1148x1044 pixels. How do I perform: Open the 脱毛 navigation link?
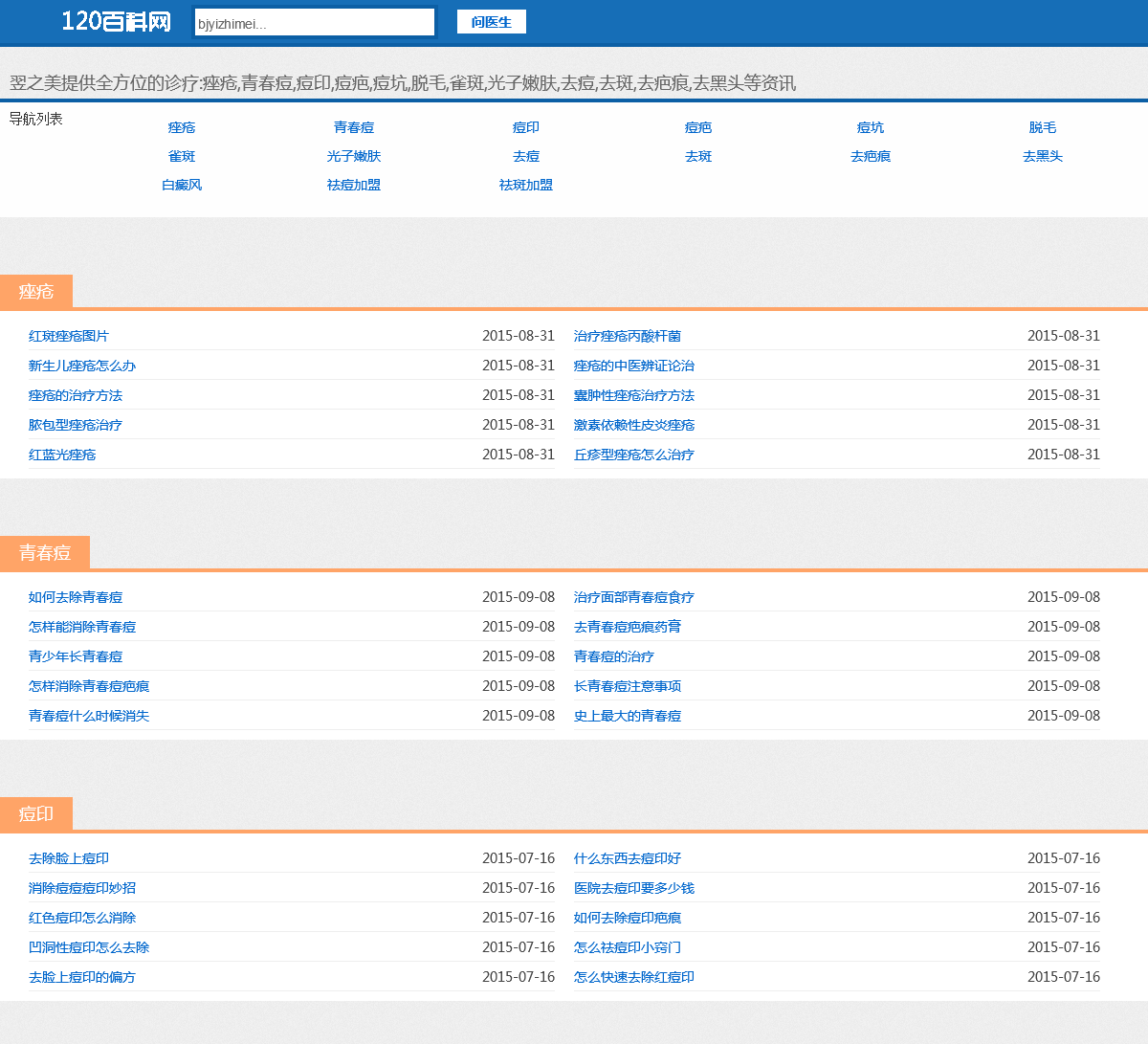(1043, 127)
